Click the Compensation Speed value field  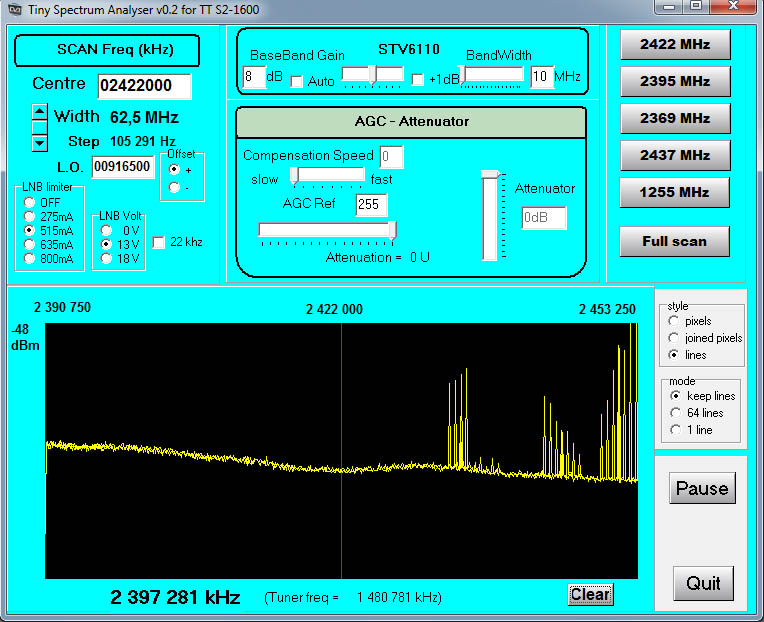pos(391,157)
